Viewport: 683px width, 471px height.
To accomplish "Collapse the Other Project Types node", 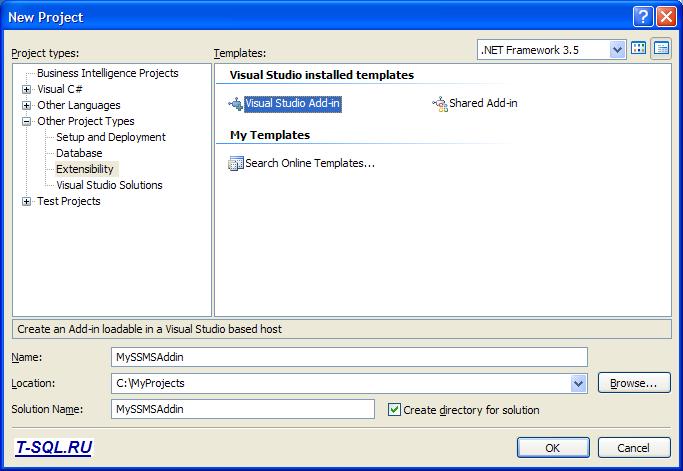I will click(27, 122).
